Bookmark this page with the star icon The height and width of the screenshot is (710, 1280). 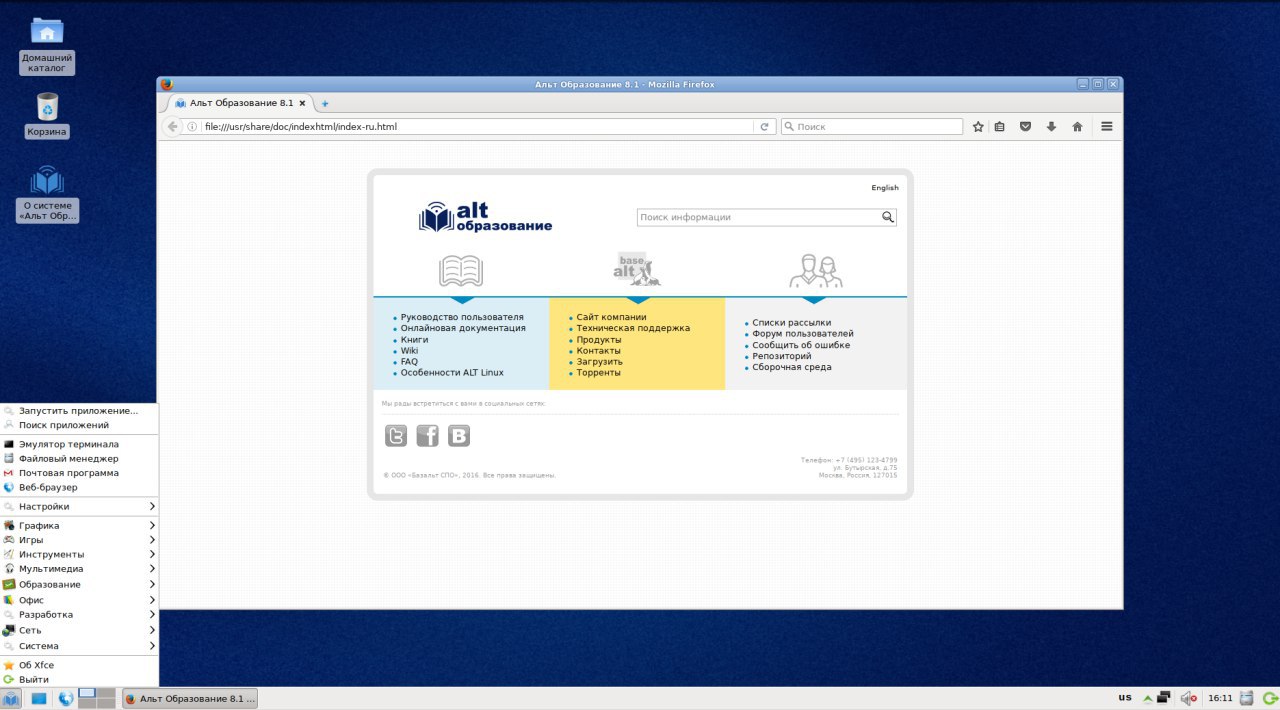(978, 127)
